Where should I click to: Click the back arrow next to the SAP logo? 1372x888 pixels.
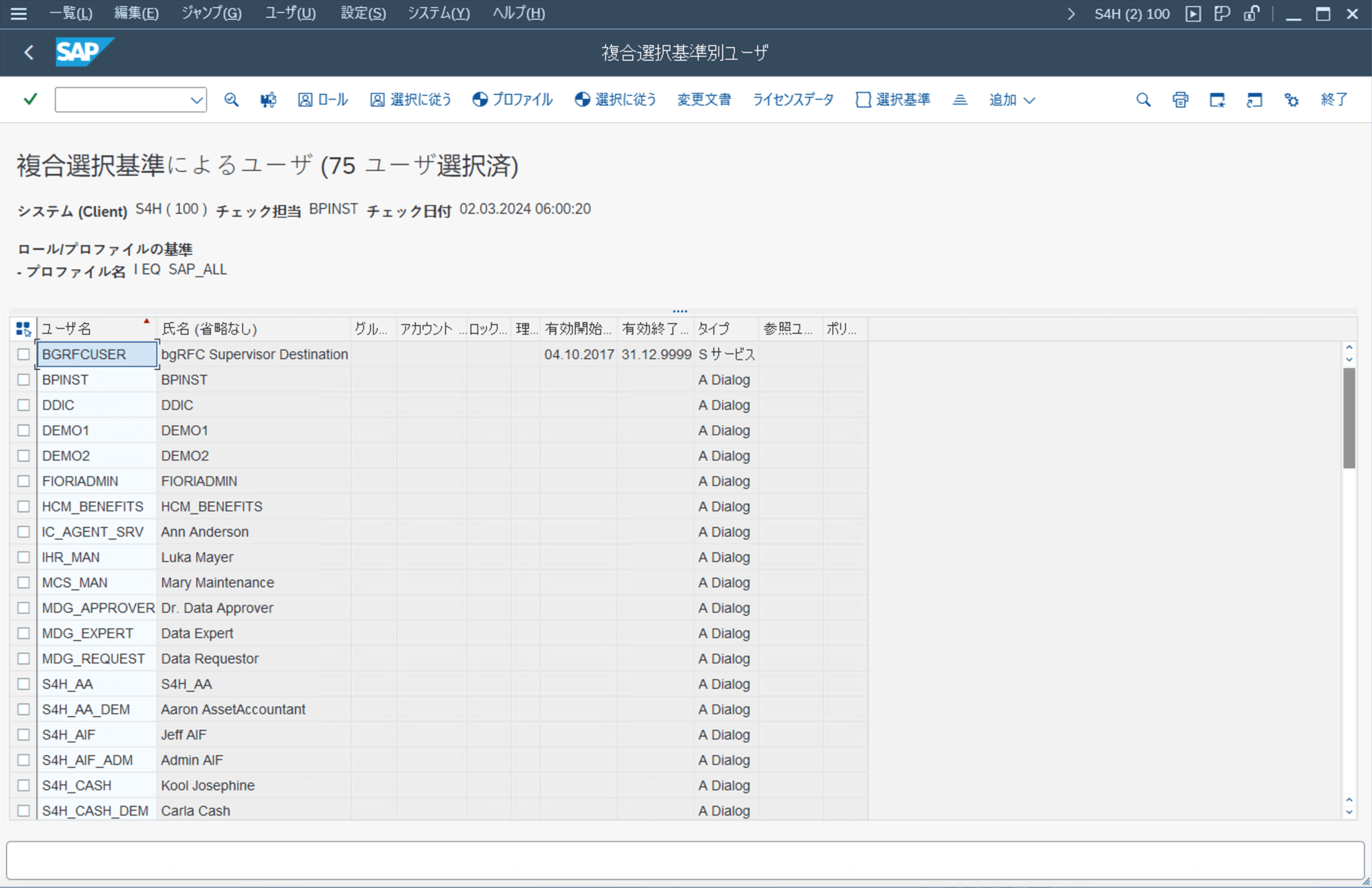pos(28,52)
